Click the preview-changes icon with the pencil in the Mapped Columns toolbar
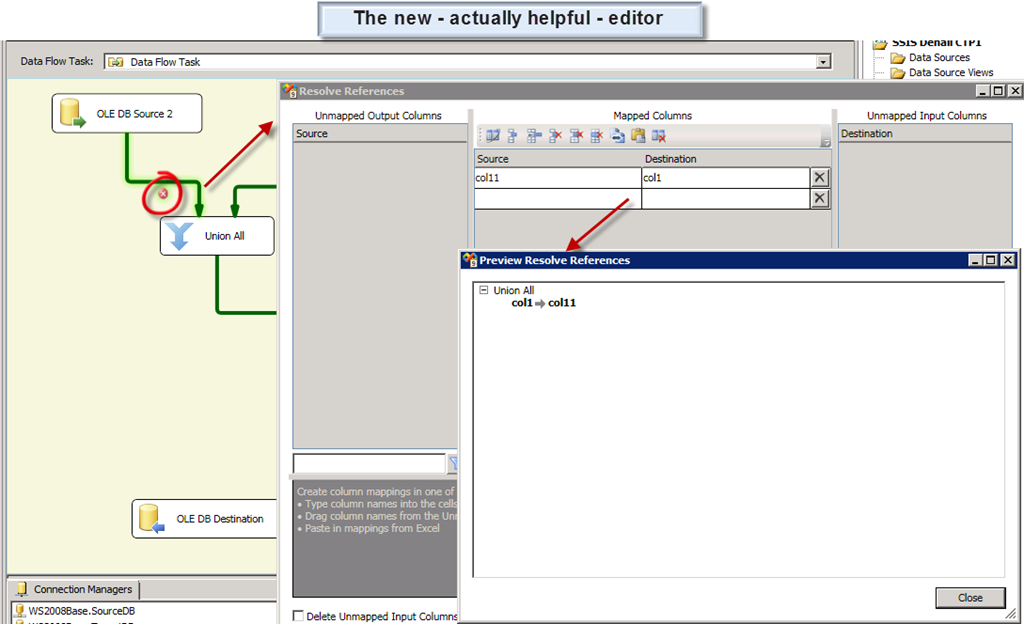 pyautogui.click(x=493, y=136)
